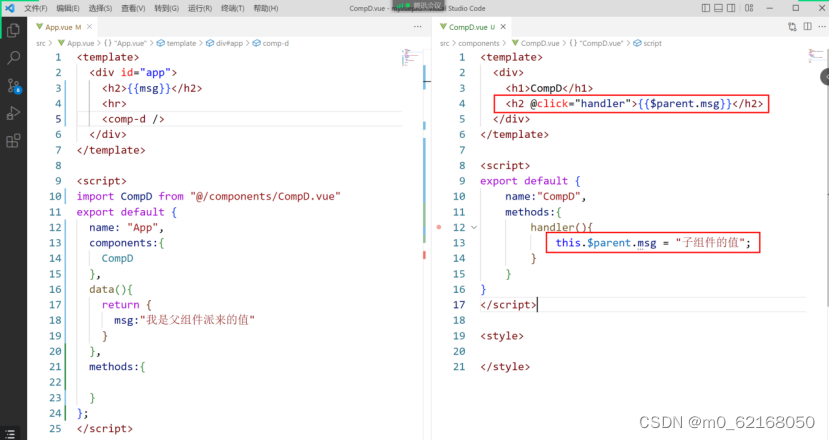Viewport: 830px width, 440px height.
Task: Toggle the secondary side bar layout icon
Action: [731, 8]
